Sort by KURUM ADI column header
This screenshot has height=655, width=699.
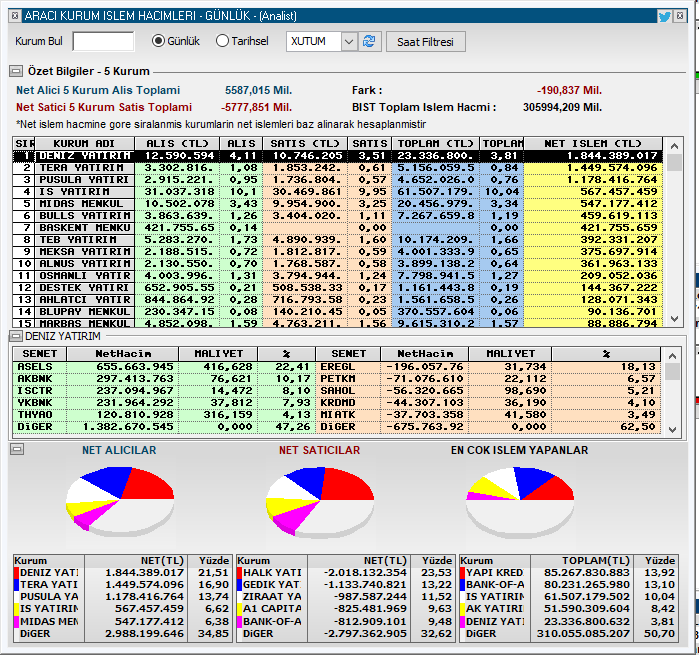[x=84, y=144]
